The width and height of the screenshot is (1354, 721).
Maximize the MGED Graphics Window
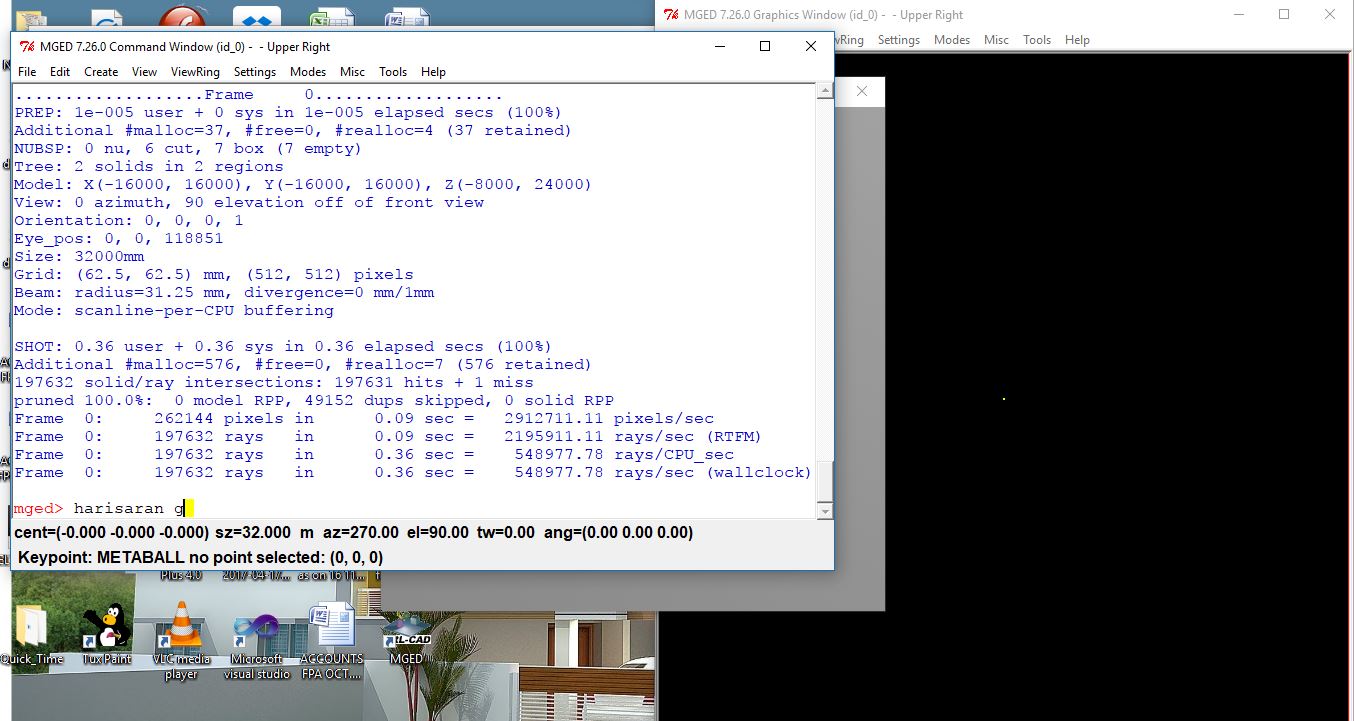(1284, 14)
